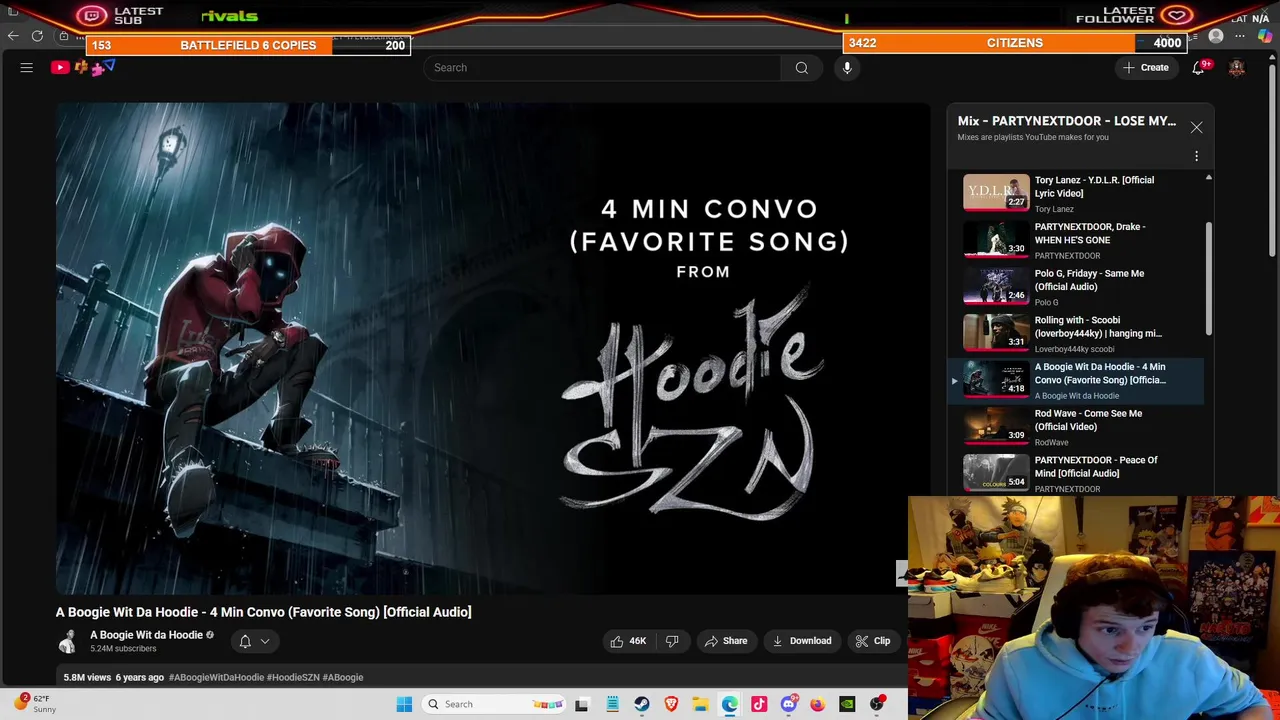Focus the YouTube search field

tap(601, 68)
